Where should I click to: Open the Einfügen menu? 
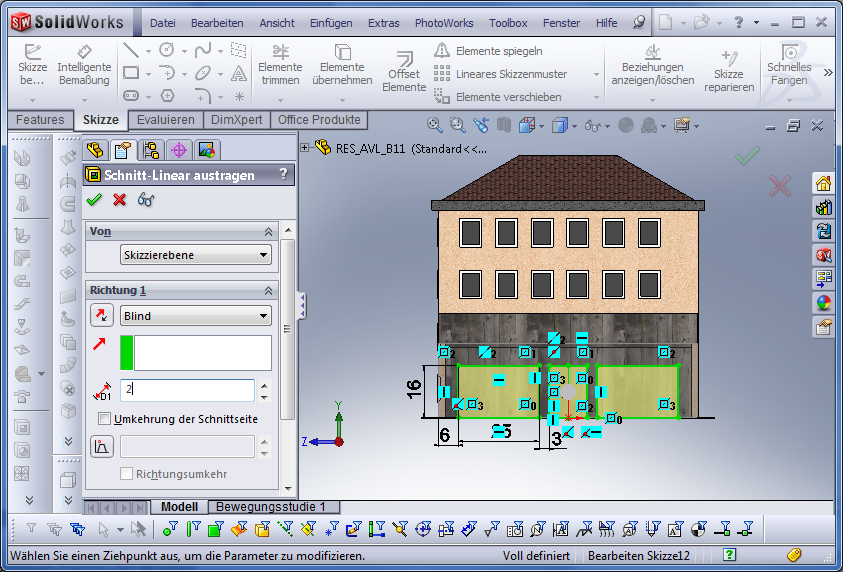click(331, 23)
